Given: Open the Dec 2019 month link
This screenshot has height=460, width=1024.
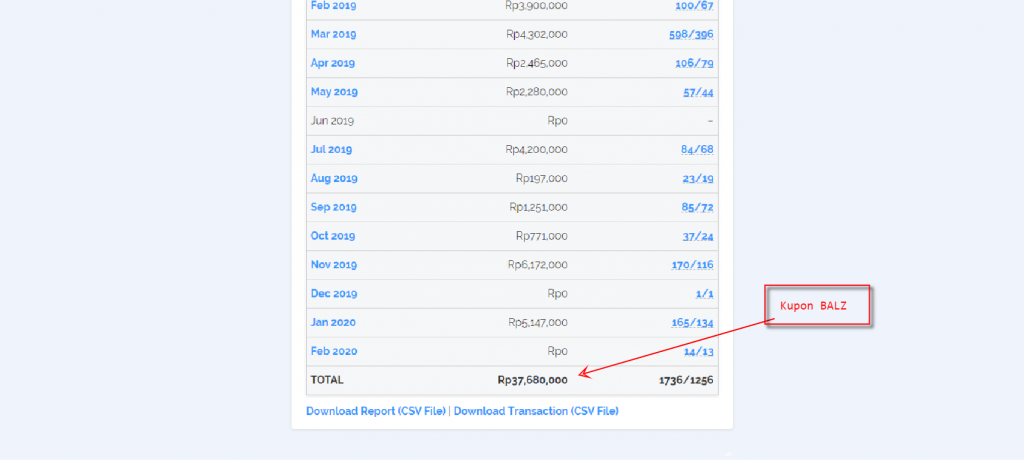Looking at the screenshot, I should click(x=334, y=293).
